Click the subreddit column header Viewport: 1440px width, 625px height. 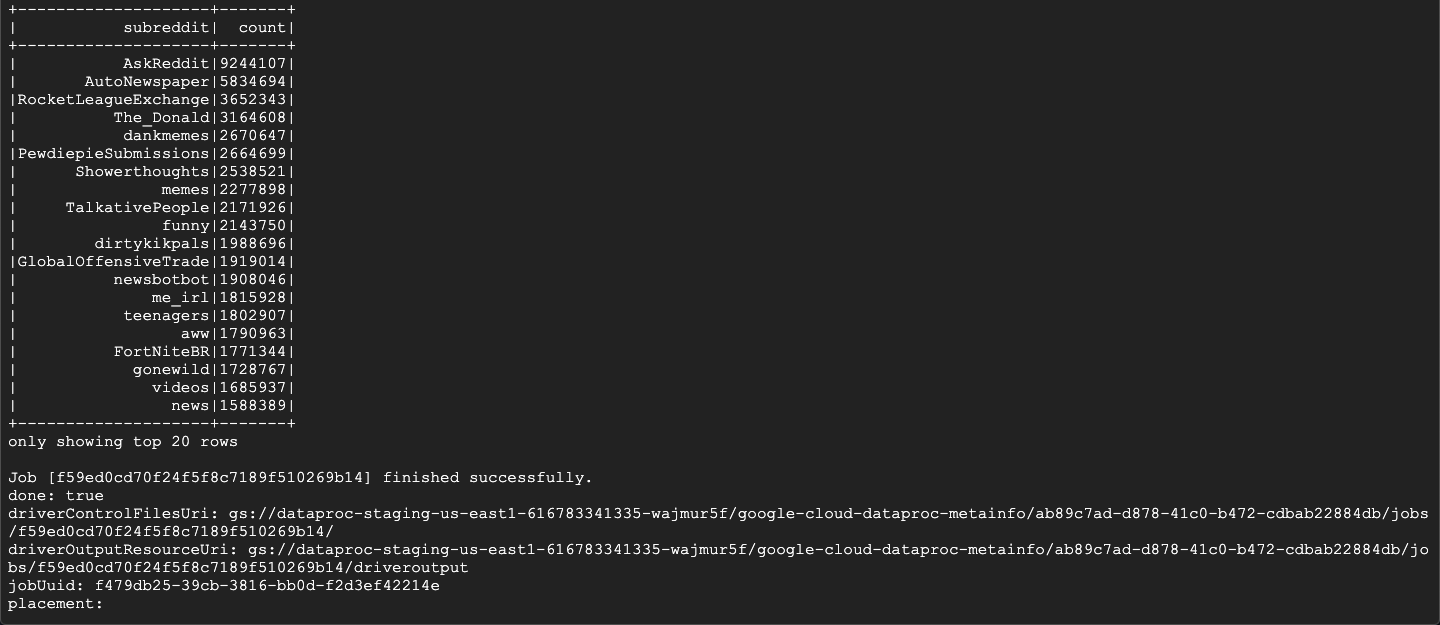tap(166, 27)
